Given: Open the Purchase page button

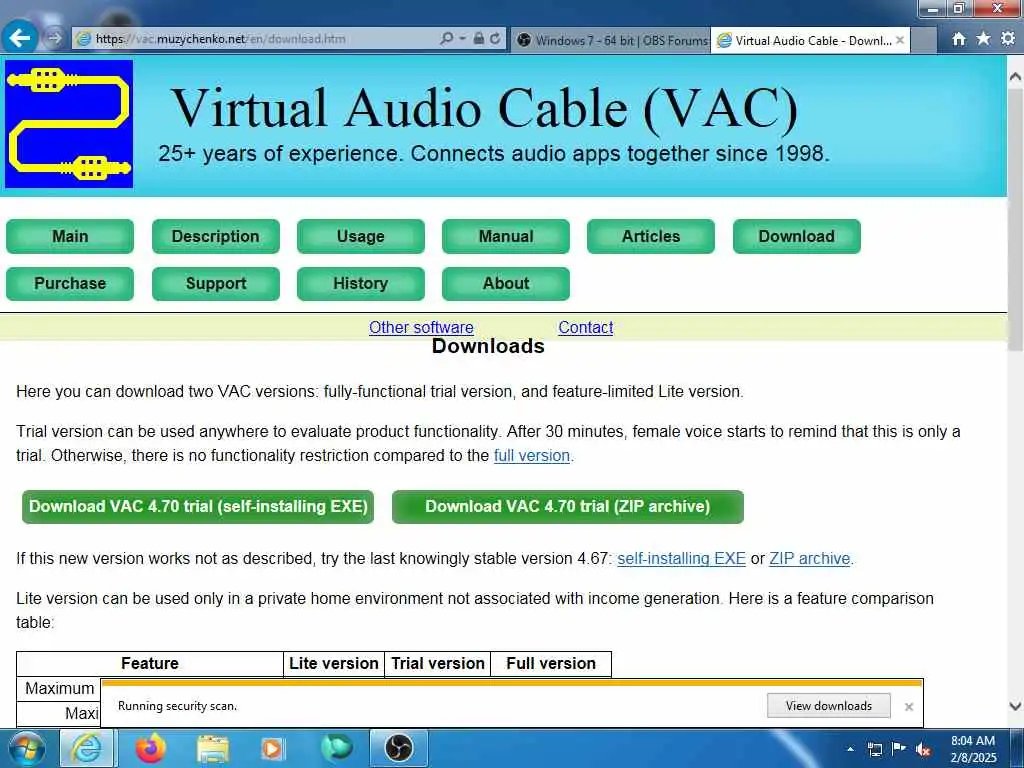Looking at the screenshot, I should click(x=70, y=283).
